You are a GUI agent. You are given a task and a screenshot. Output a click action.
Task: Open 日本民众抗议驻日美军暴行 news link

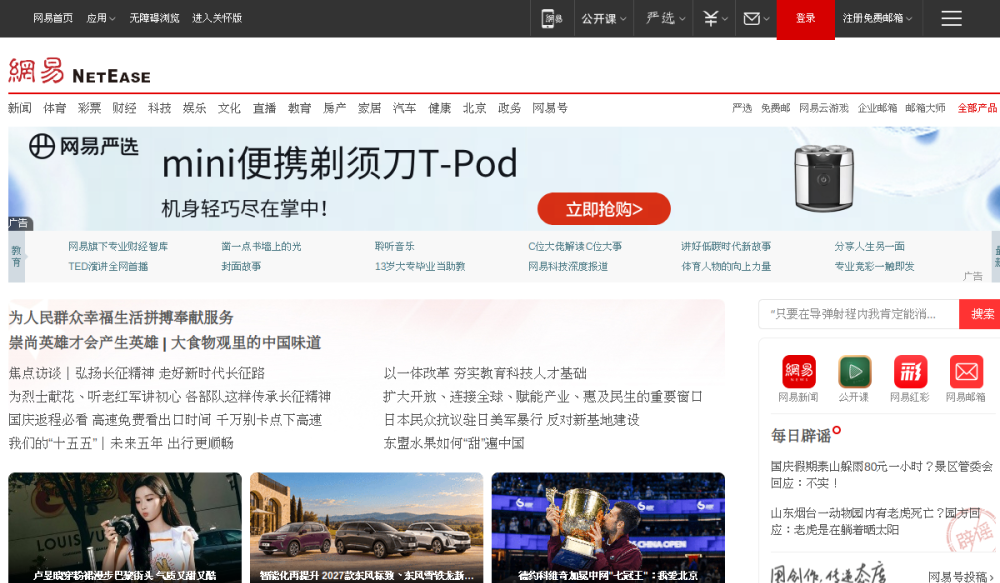[x=511, y=420]
